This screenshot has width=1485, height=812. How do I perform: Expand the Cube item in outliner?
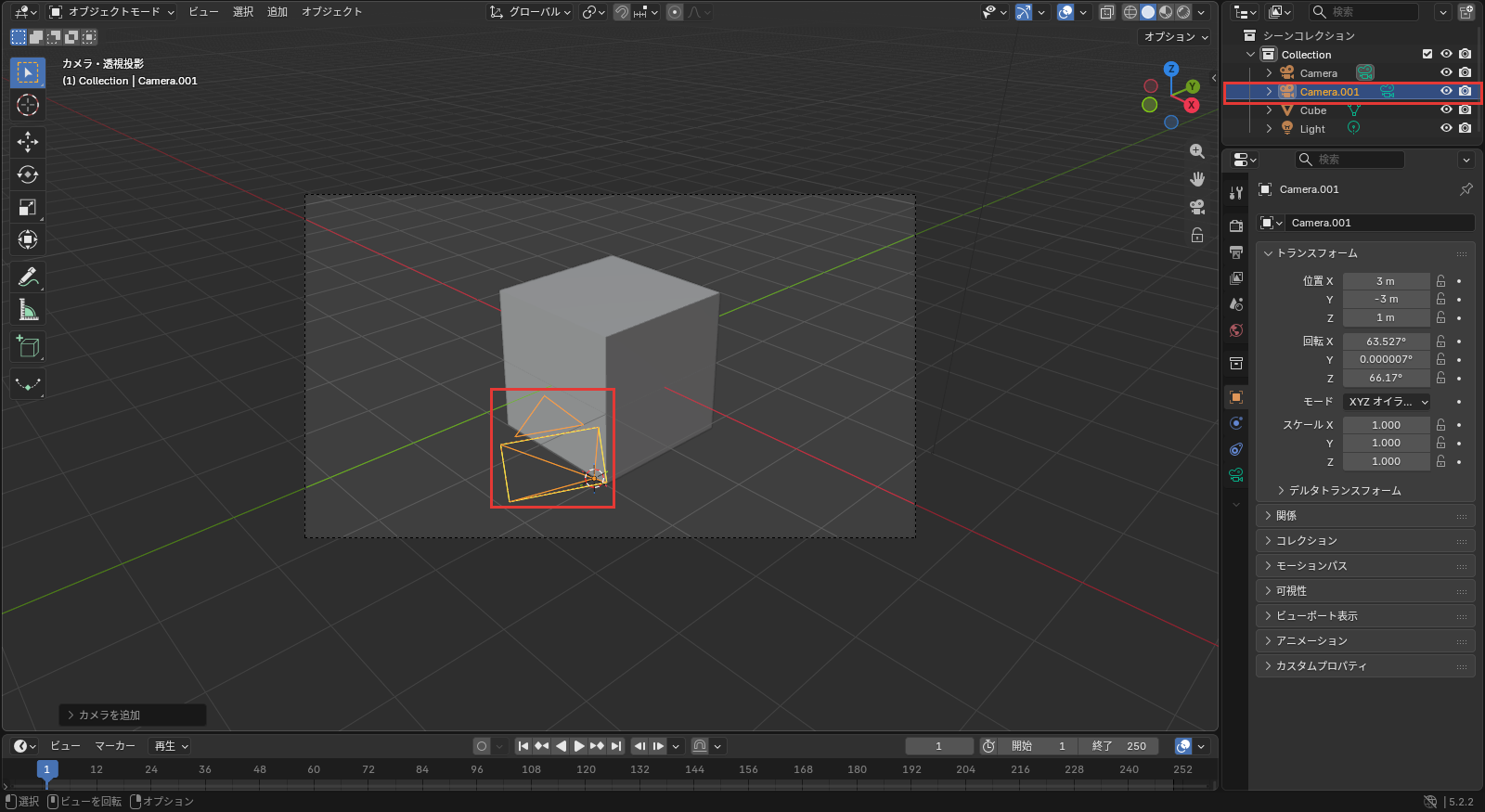1269,110
